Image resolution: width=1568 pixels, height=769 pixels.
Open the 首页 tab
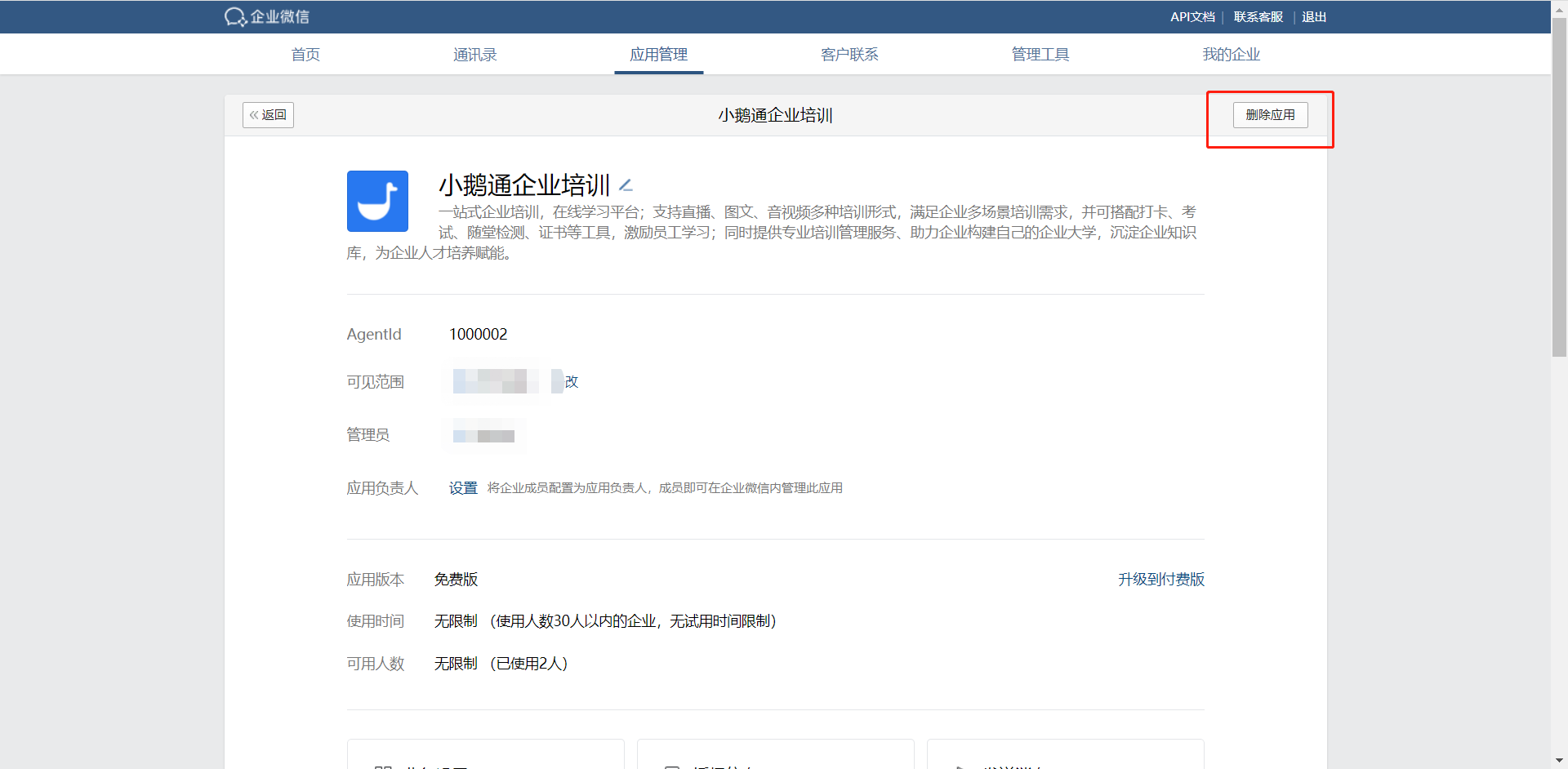point(305,55)
